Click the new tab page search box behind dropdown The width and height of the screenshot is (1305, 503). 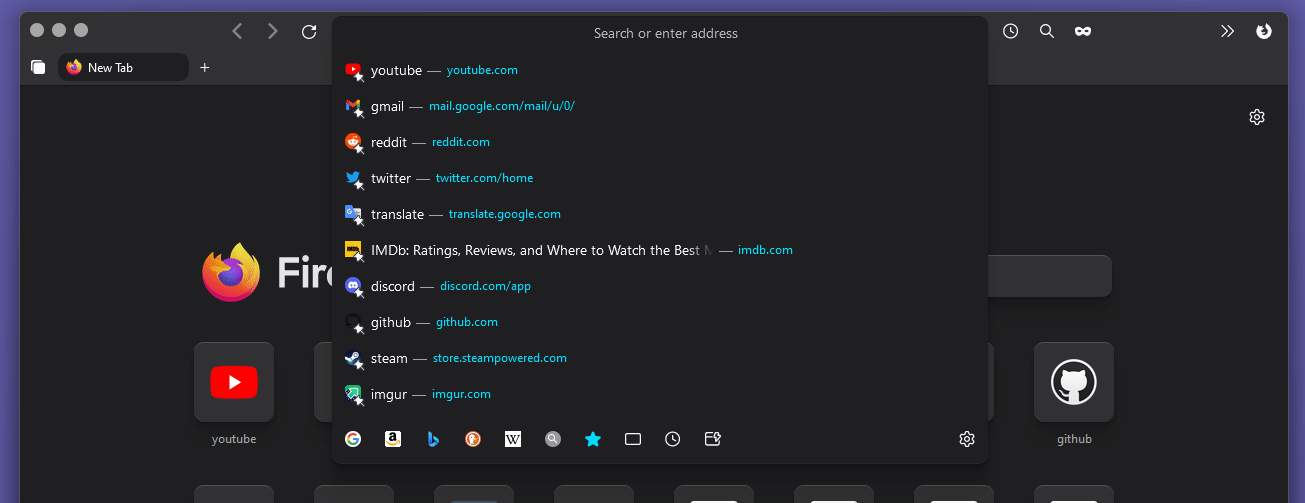click(1049, 276)
